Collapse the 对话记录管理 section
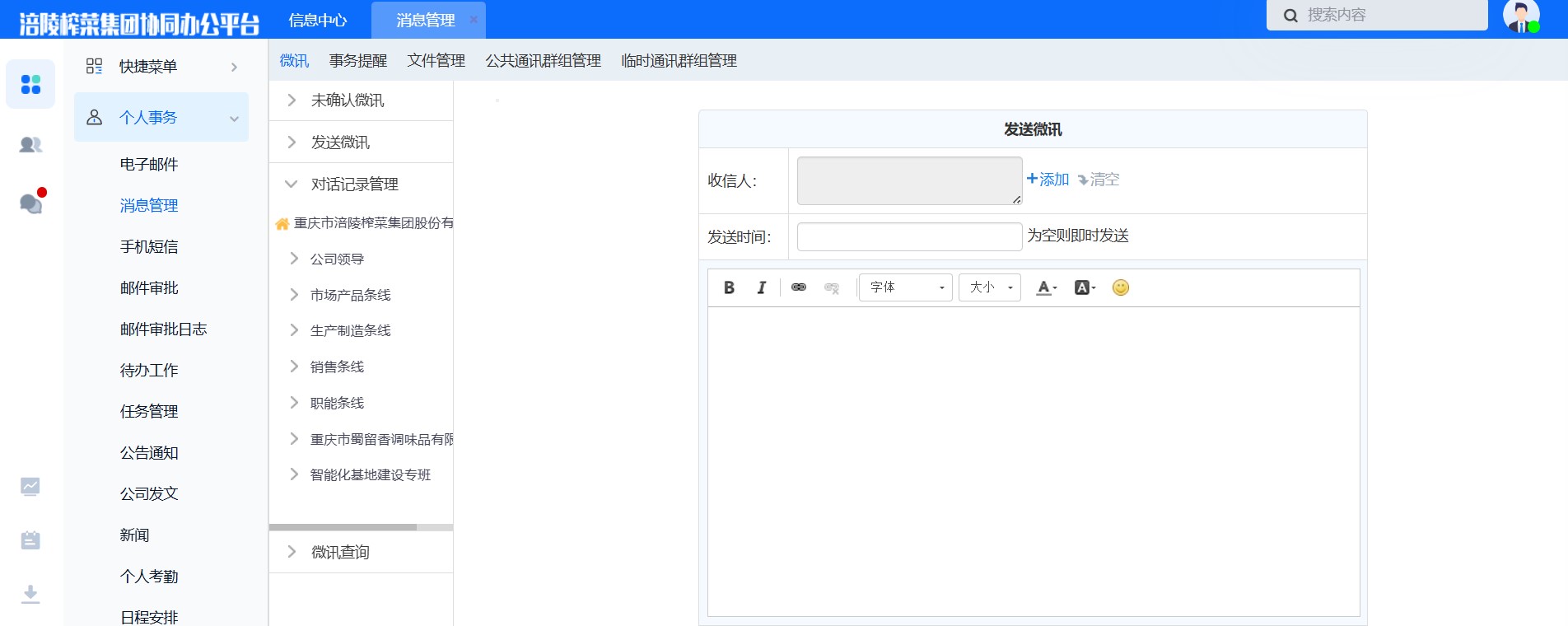The image size is (1568, 626). coord(291,185)
